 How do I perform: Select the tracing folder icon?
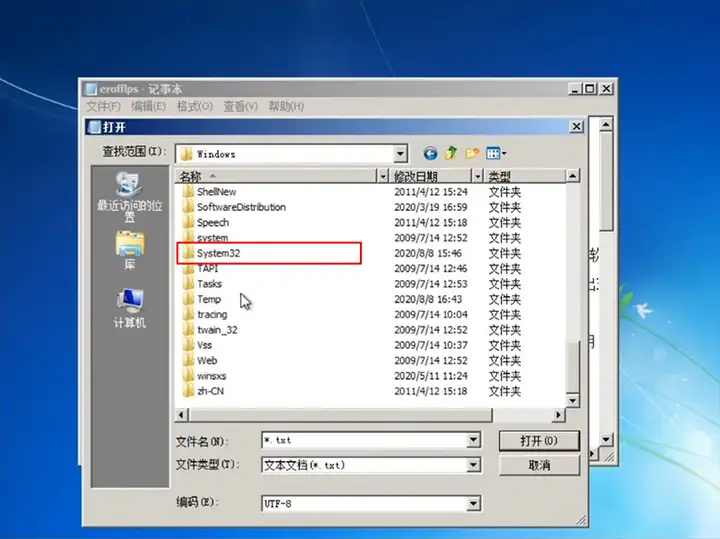(x=188, y=314)
